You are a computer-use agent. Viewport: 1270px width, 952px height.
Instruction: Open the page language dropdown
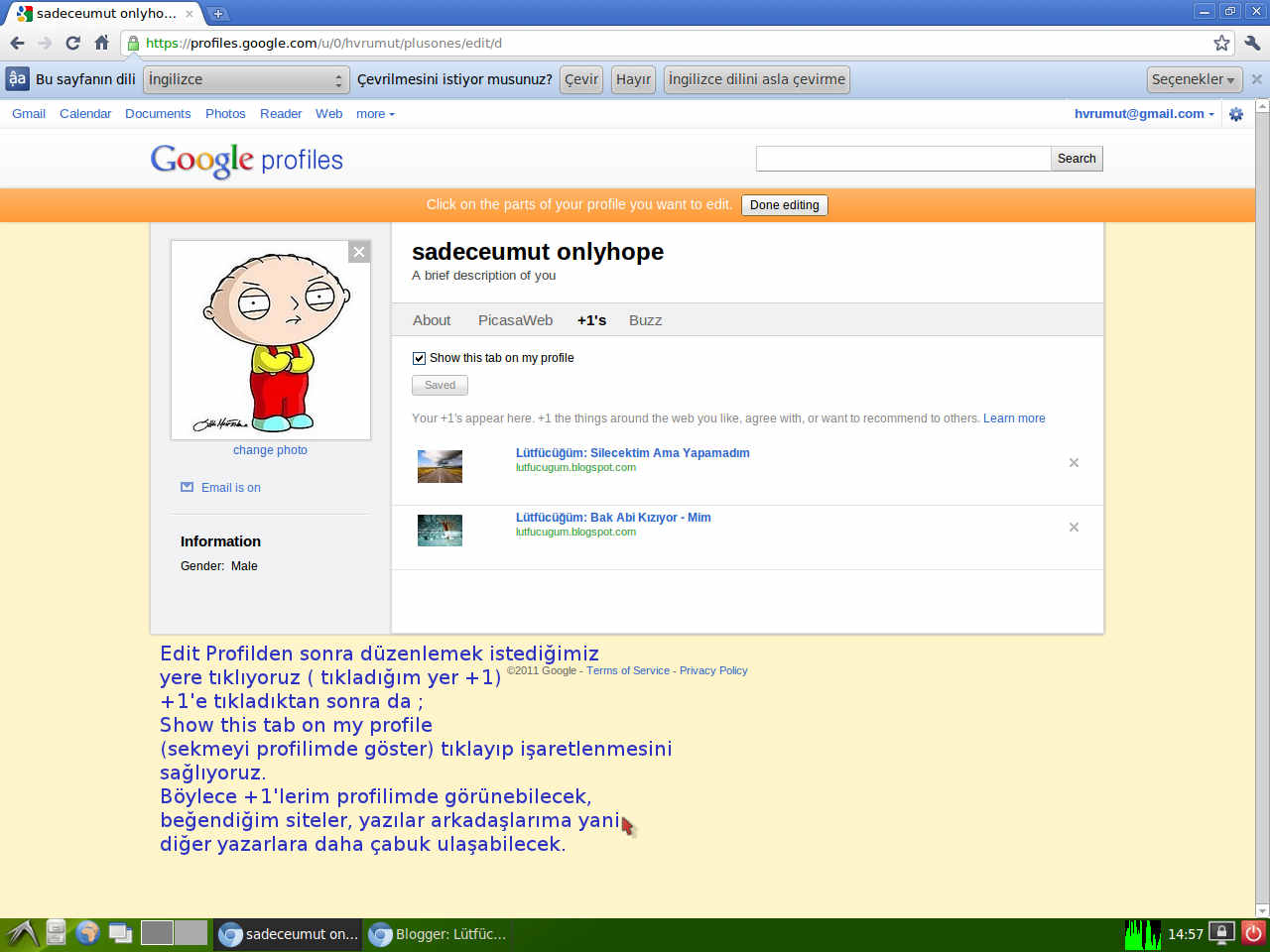coord(247,79)
